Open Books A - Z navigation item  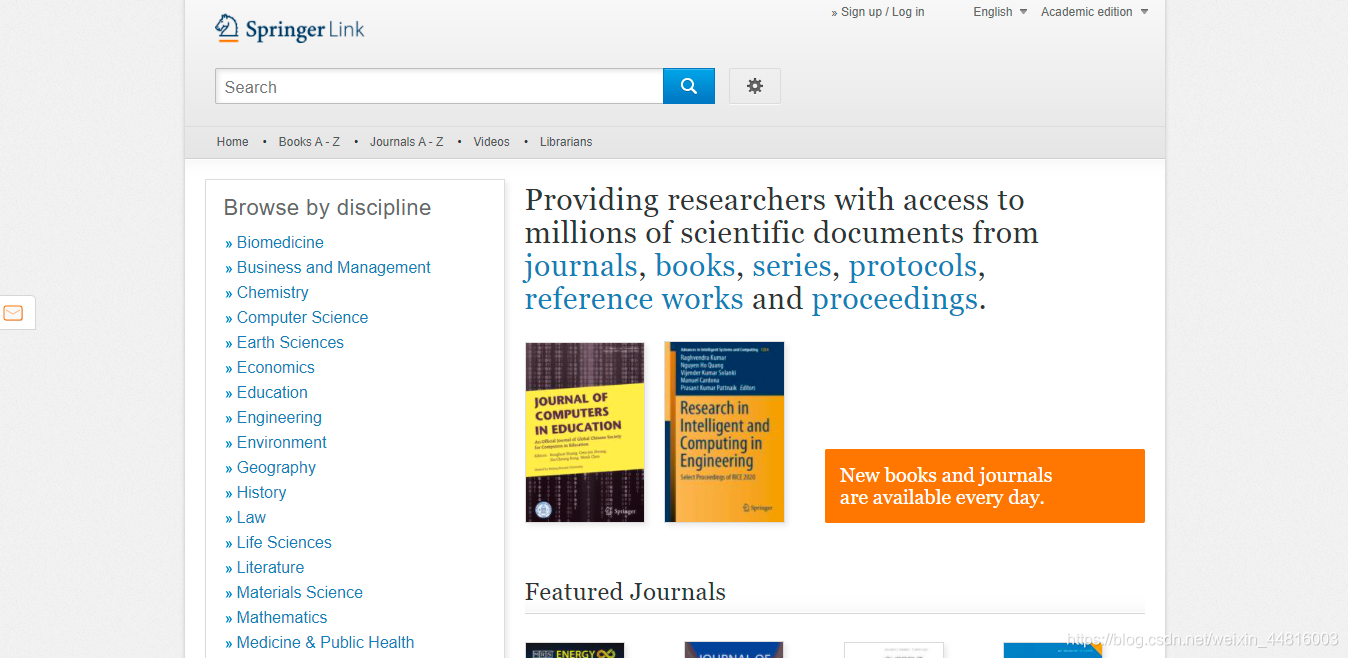pos(309,142)
